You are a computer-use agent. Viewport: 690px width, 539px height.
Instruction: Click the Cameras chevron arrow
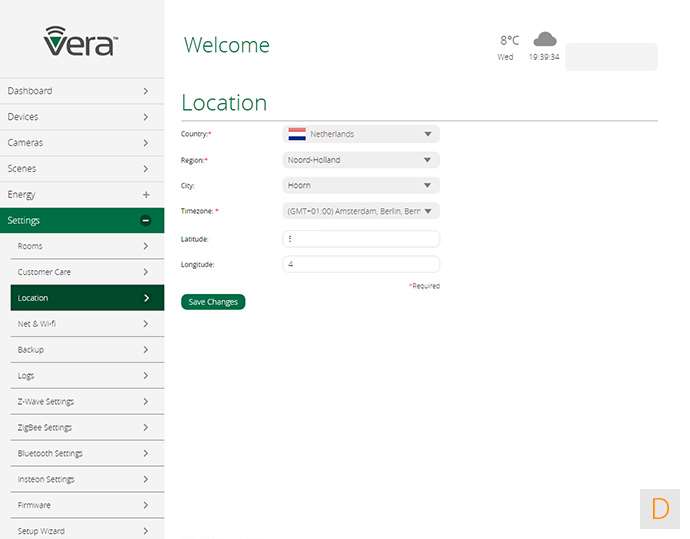pyautogui.click(x=146, y=143)
